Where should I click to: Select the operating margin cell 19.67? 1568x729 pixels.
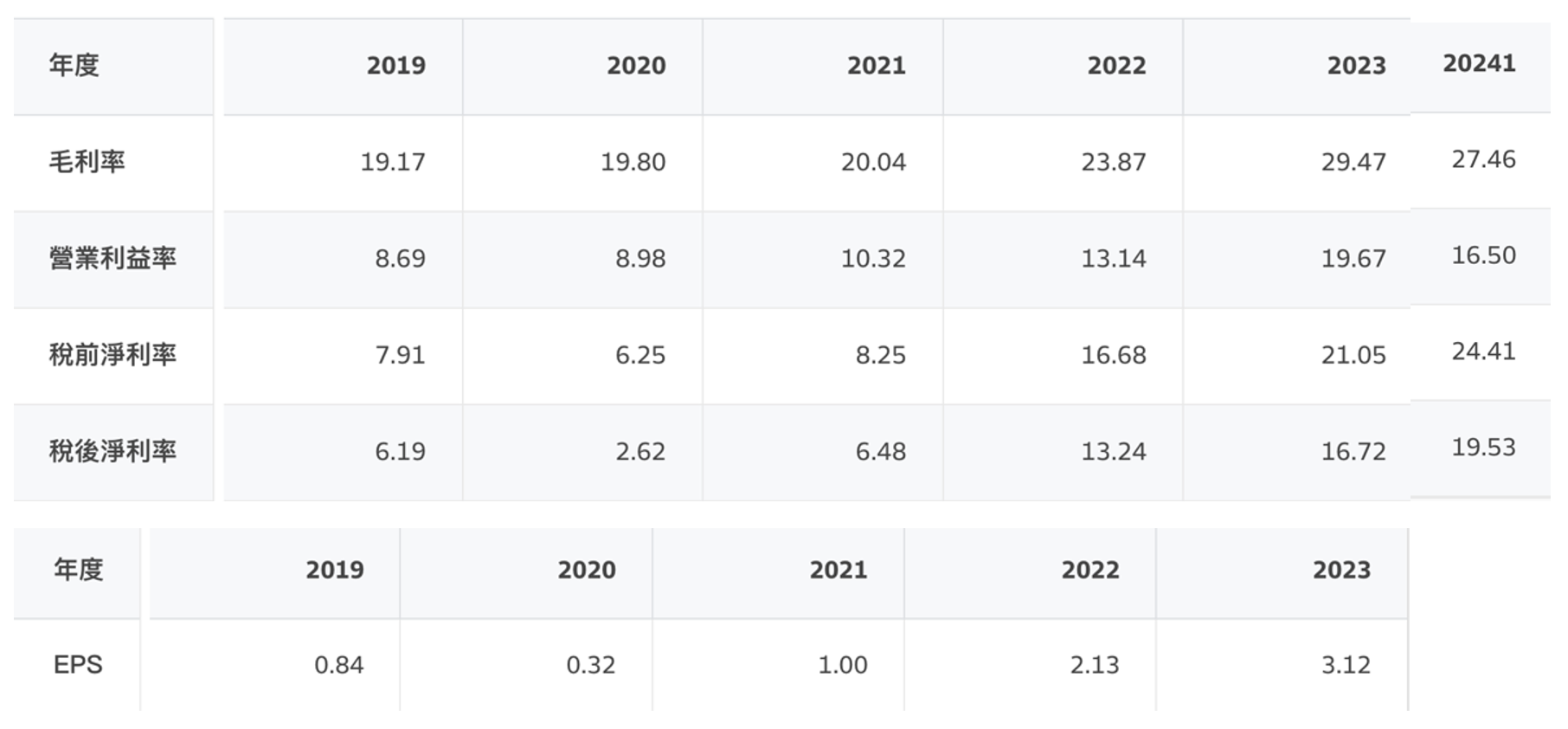(x=1353, y=258)
